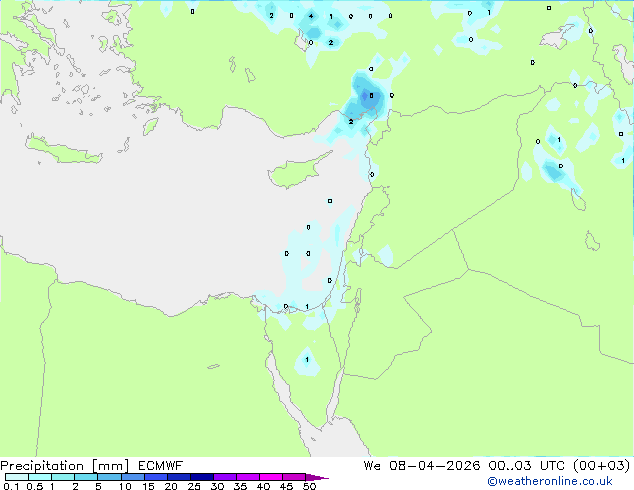Click the '35' legend scale label
The width and height of the screenshot is (634, 490).
(x=240, y=486)
